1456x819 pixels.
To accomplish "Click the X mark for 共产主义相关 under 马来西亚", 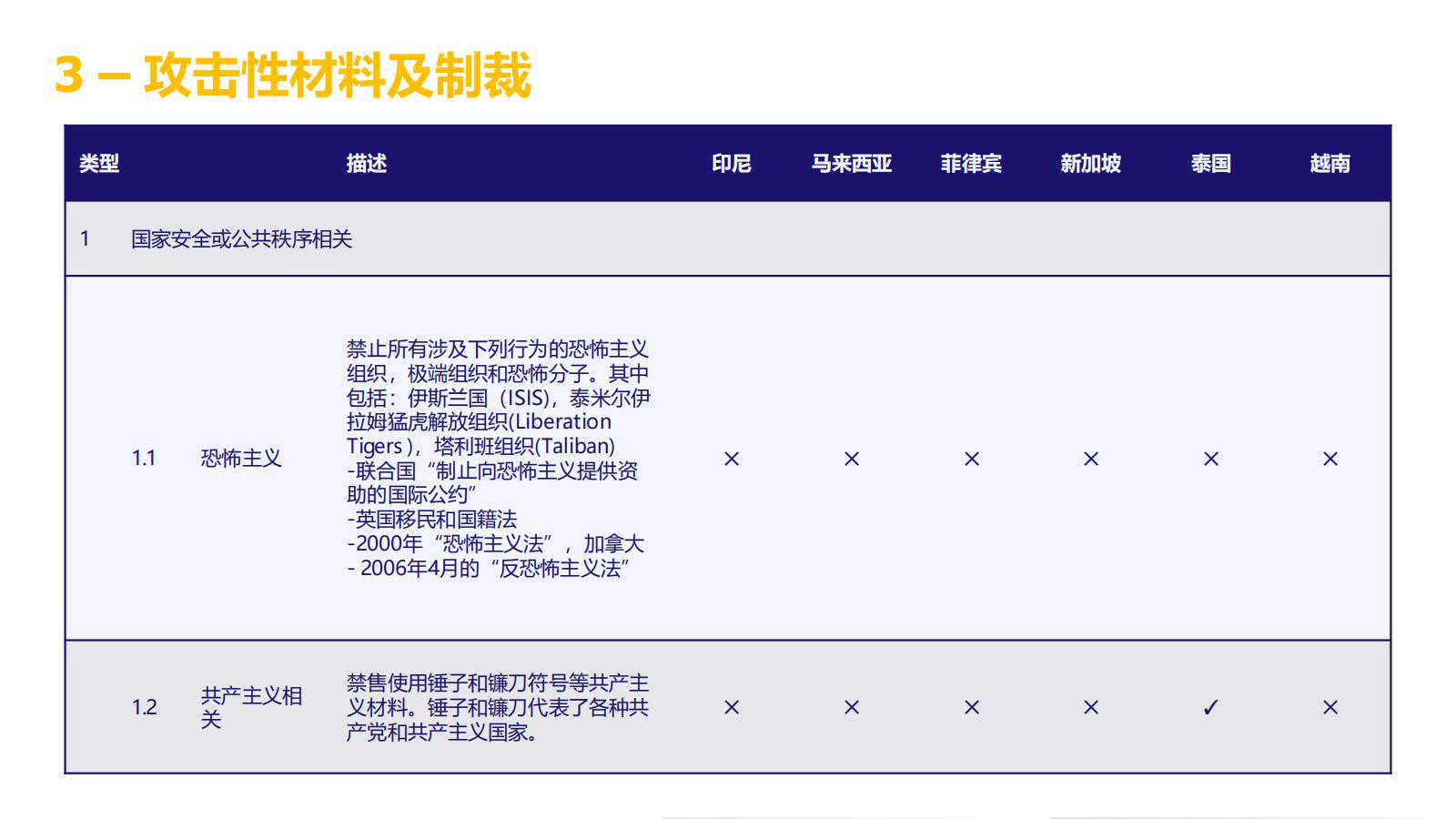I will 852,707.
